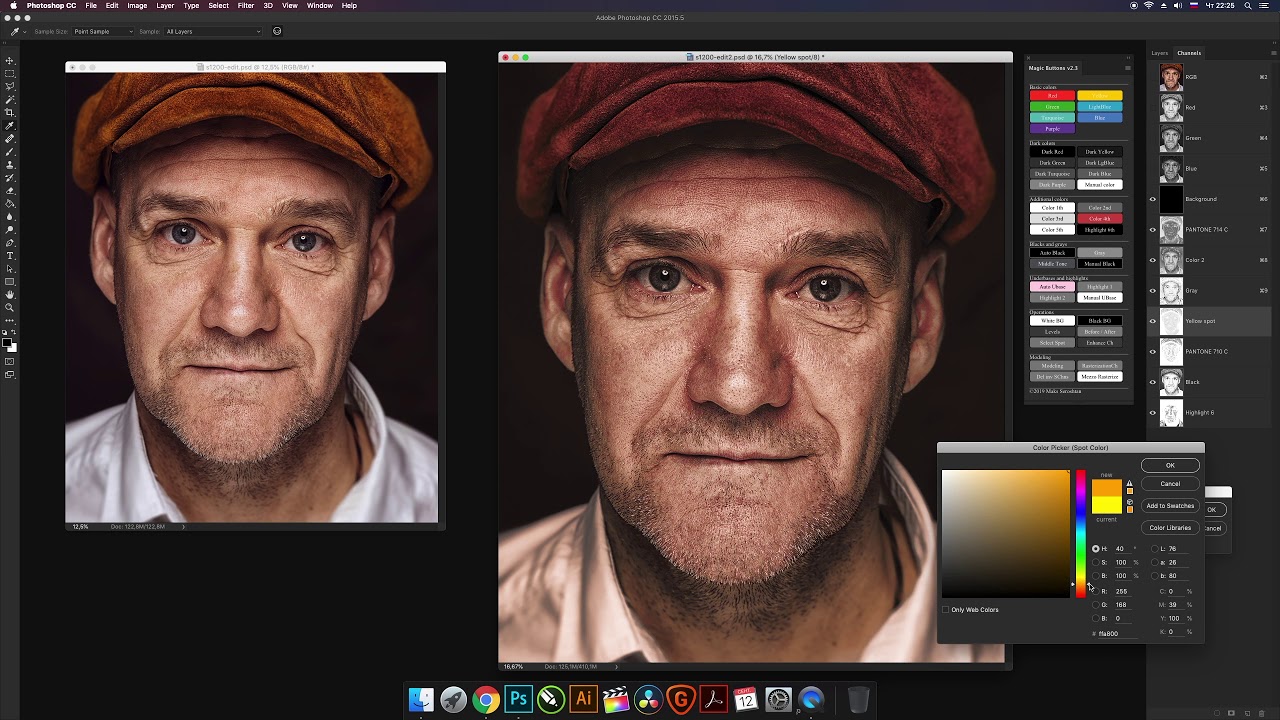Select the Brush tool
The image size is (1280, 720).
click(9, 151)
